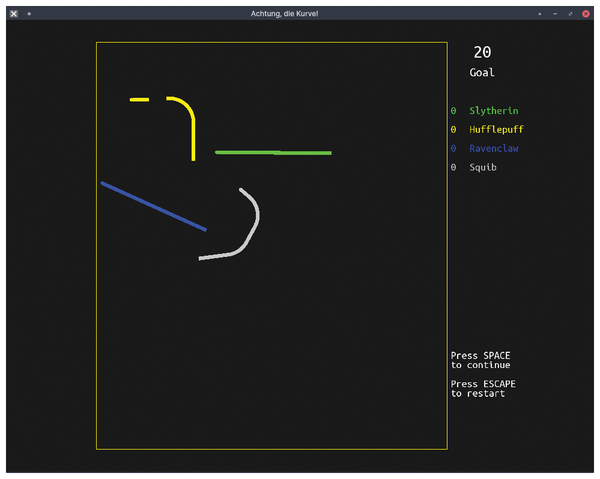Click 'Press SPACE to continue' text
Image resolution: width=600 pixels, height=479 pixels.
[x=480, y=360]
